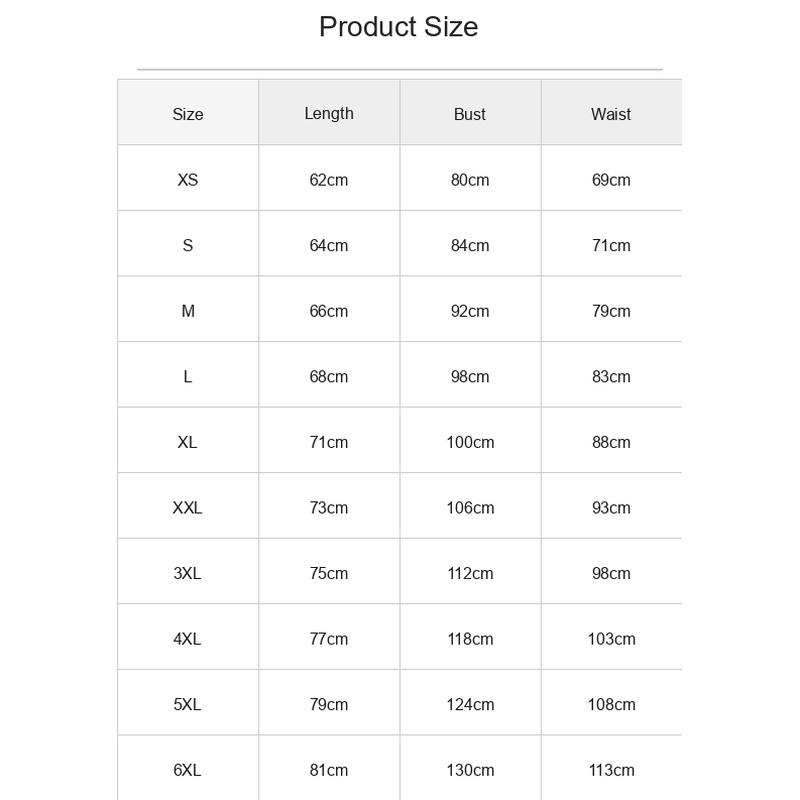Click the L size row label
800x800 pixels.
(188, 377)
